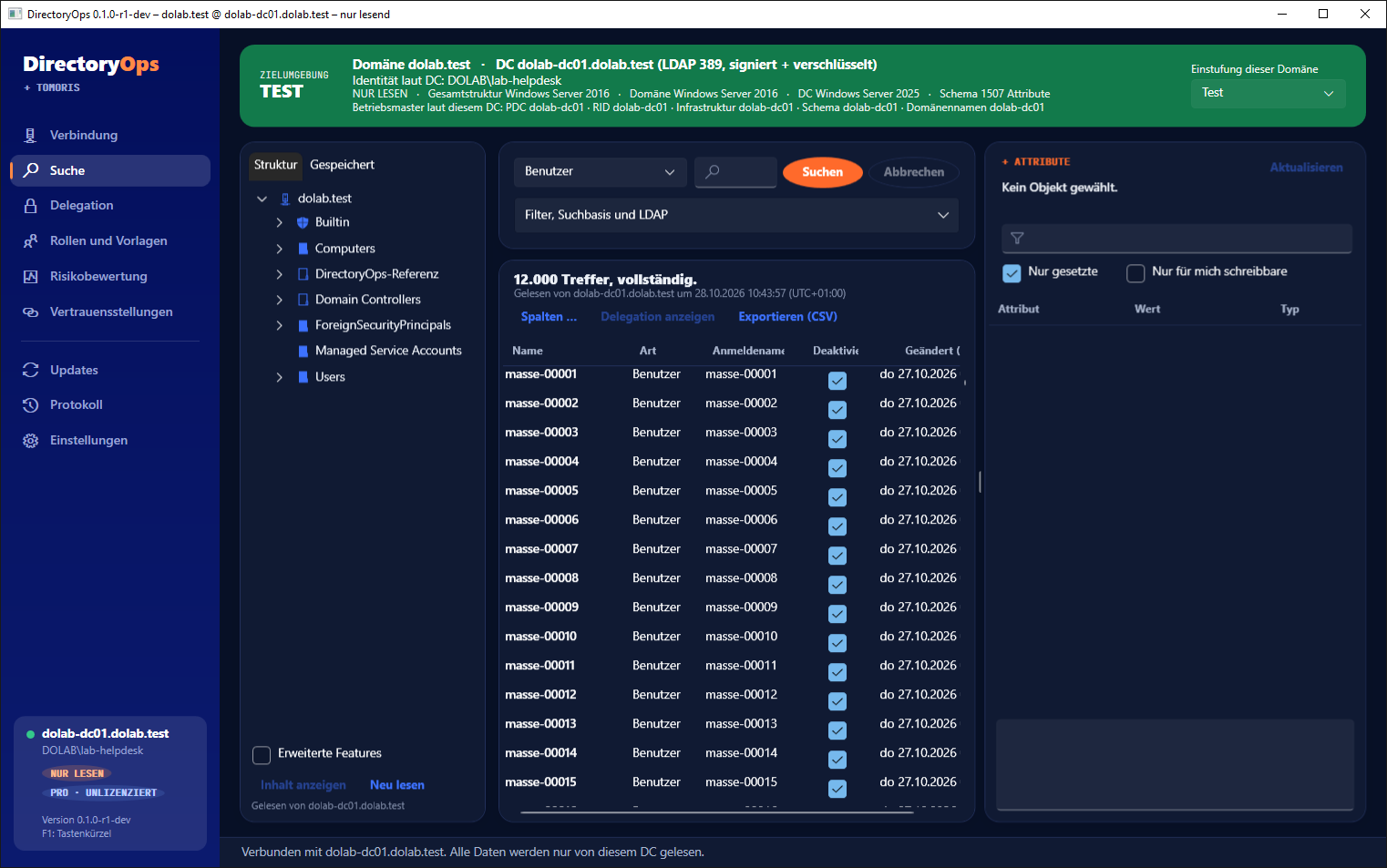1387x868 pixels.
Task: Expand the ForeignSecurityPrincipals tree node
Action: pos(280,325)
